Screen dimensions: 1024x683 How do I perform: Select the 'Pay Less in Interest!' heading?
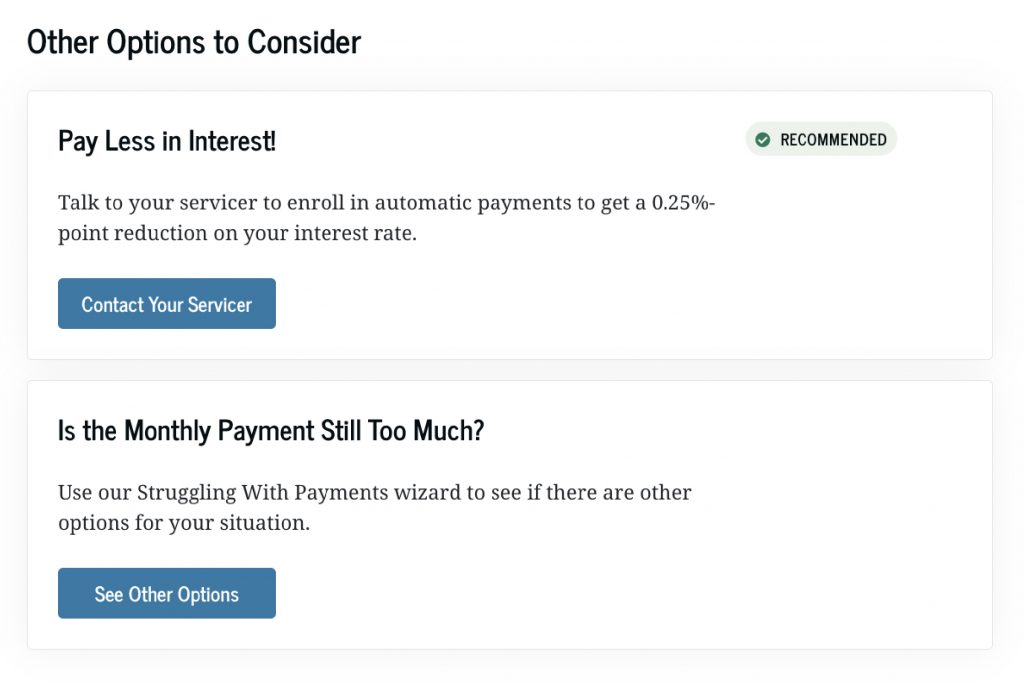pyautogui.click(x=166, y=141)
